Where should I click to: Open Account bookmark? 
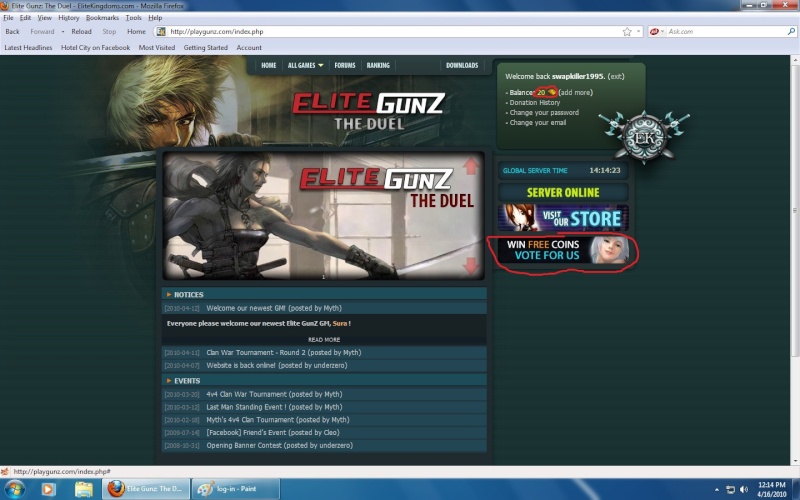(249, 47)
